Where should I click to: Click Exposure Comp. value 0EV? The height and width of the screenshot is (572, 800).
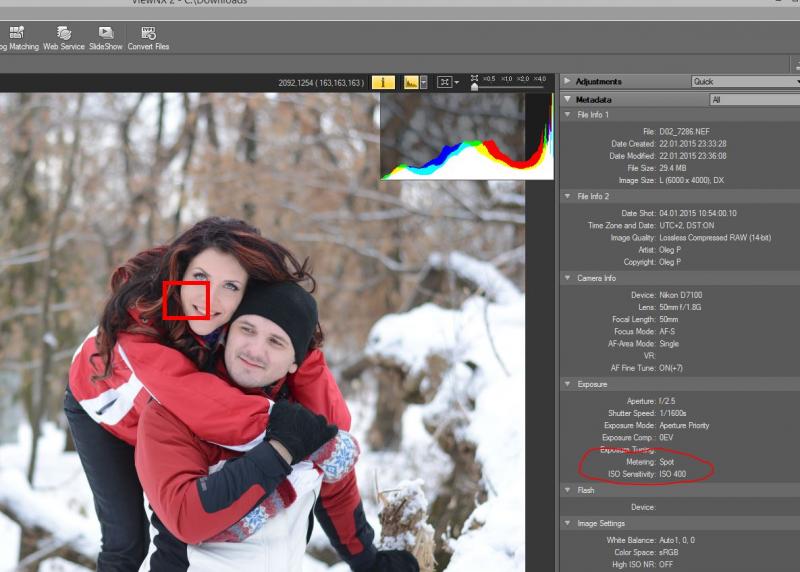click(x=666, y=438)
